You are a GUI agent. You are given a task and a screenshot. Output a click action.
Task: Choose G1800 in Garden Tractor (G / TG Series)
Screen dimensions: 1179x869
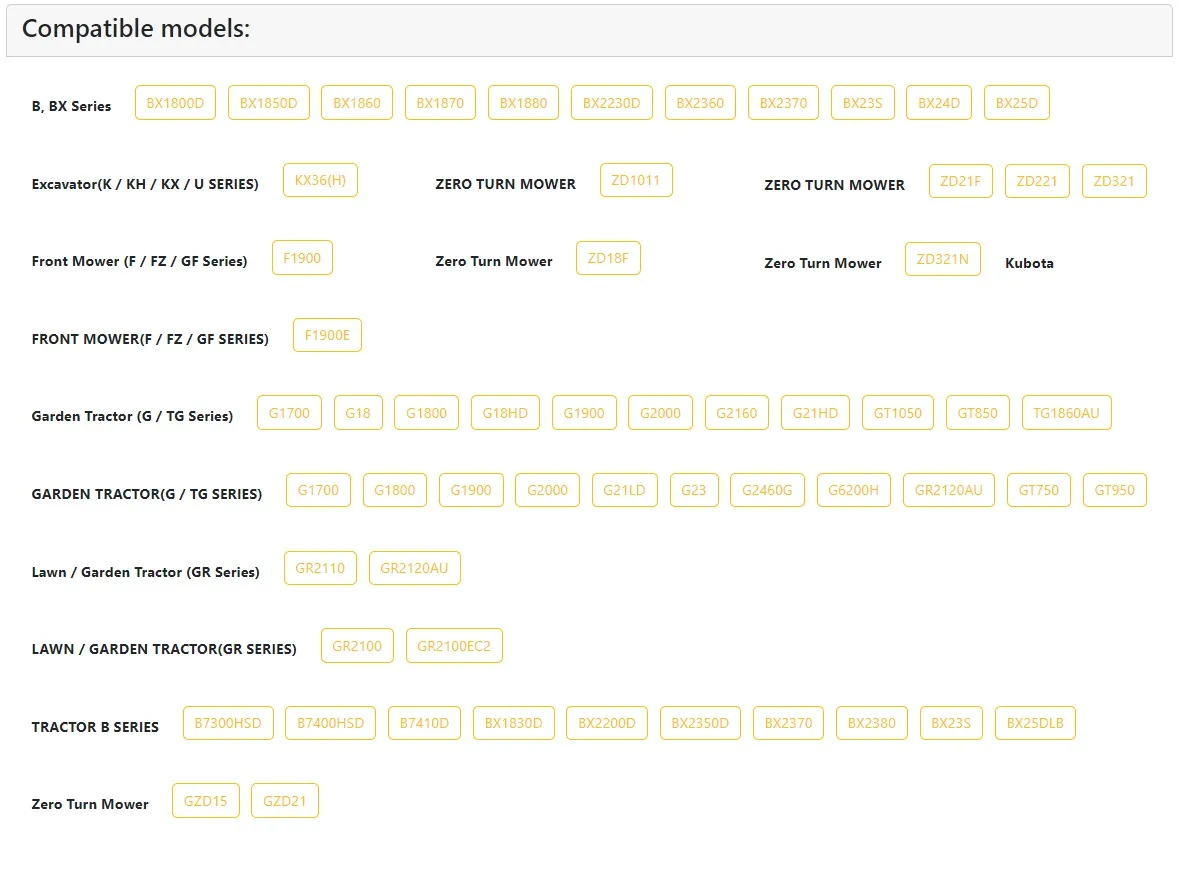(x=426, y=413)
